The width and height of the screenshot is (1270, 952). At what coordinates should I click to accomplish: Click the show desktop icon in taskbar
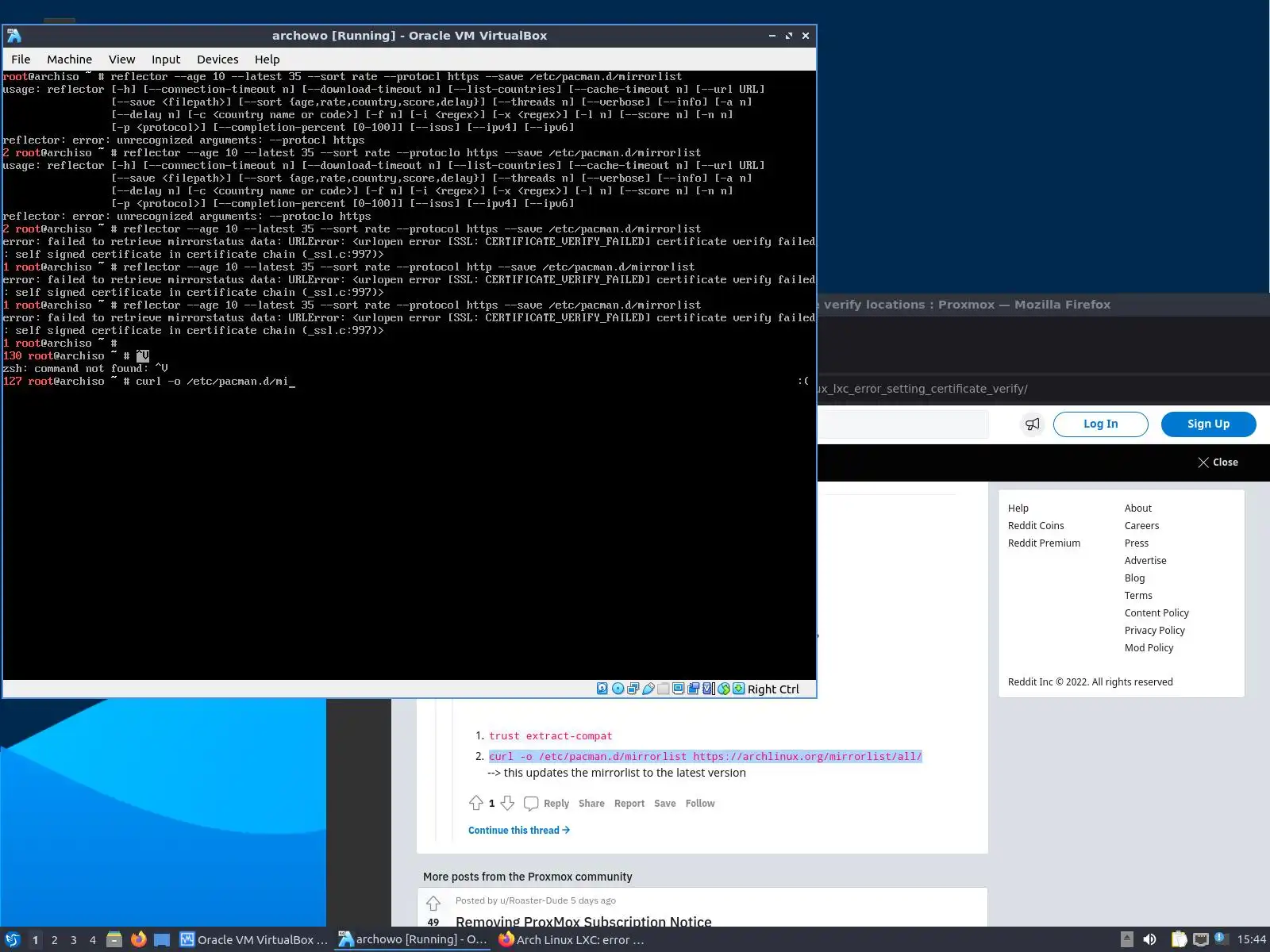162,939
